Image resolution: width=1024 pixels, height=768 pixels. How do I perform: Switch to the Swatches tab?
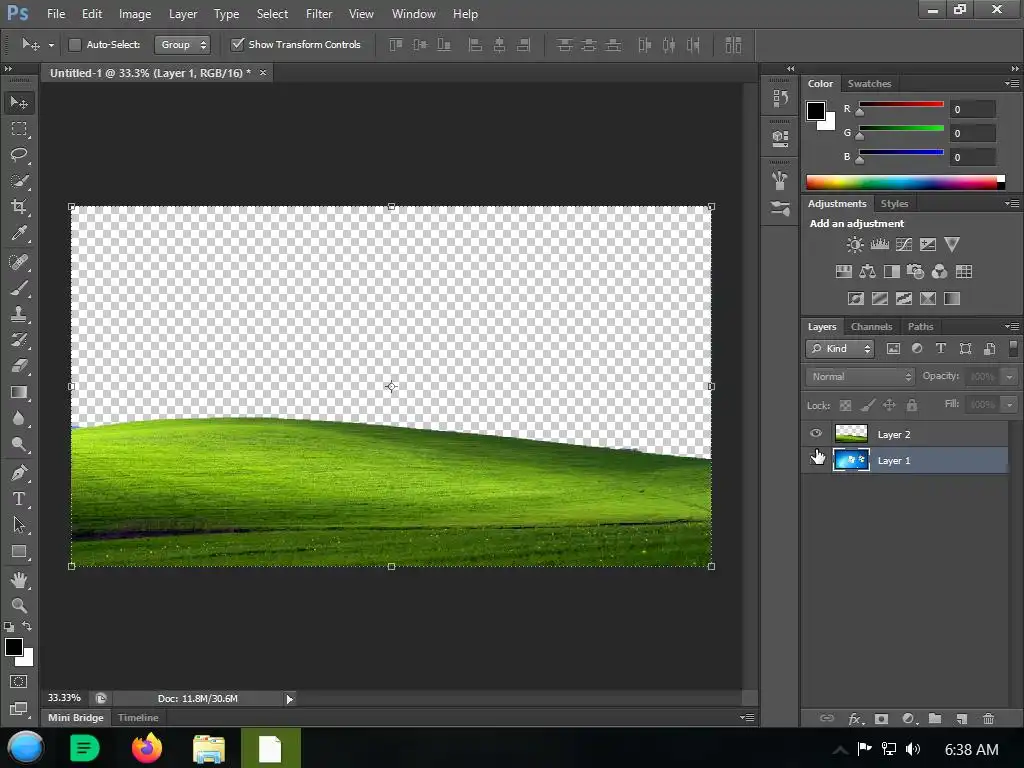tap(869, 84)
